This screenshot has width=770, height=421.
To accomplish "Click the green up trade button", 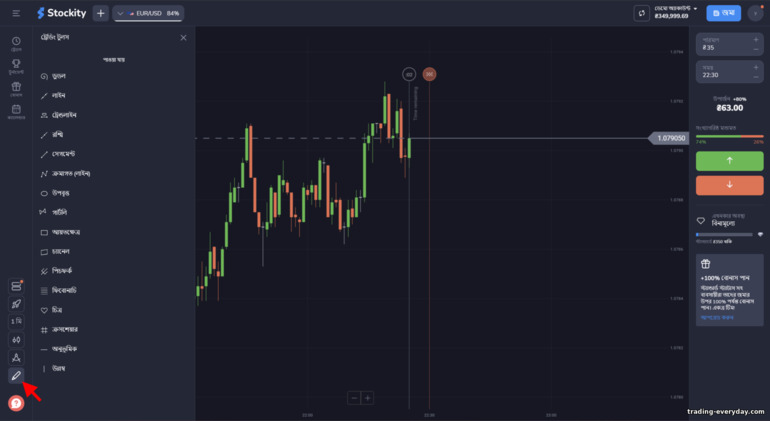I will pos(729,161).
